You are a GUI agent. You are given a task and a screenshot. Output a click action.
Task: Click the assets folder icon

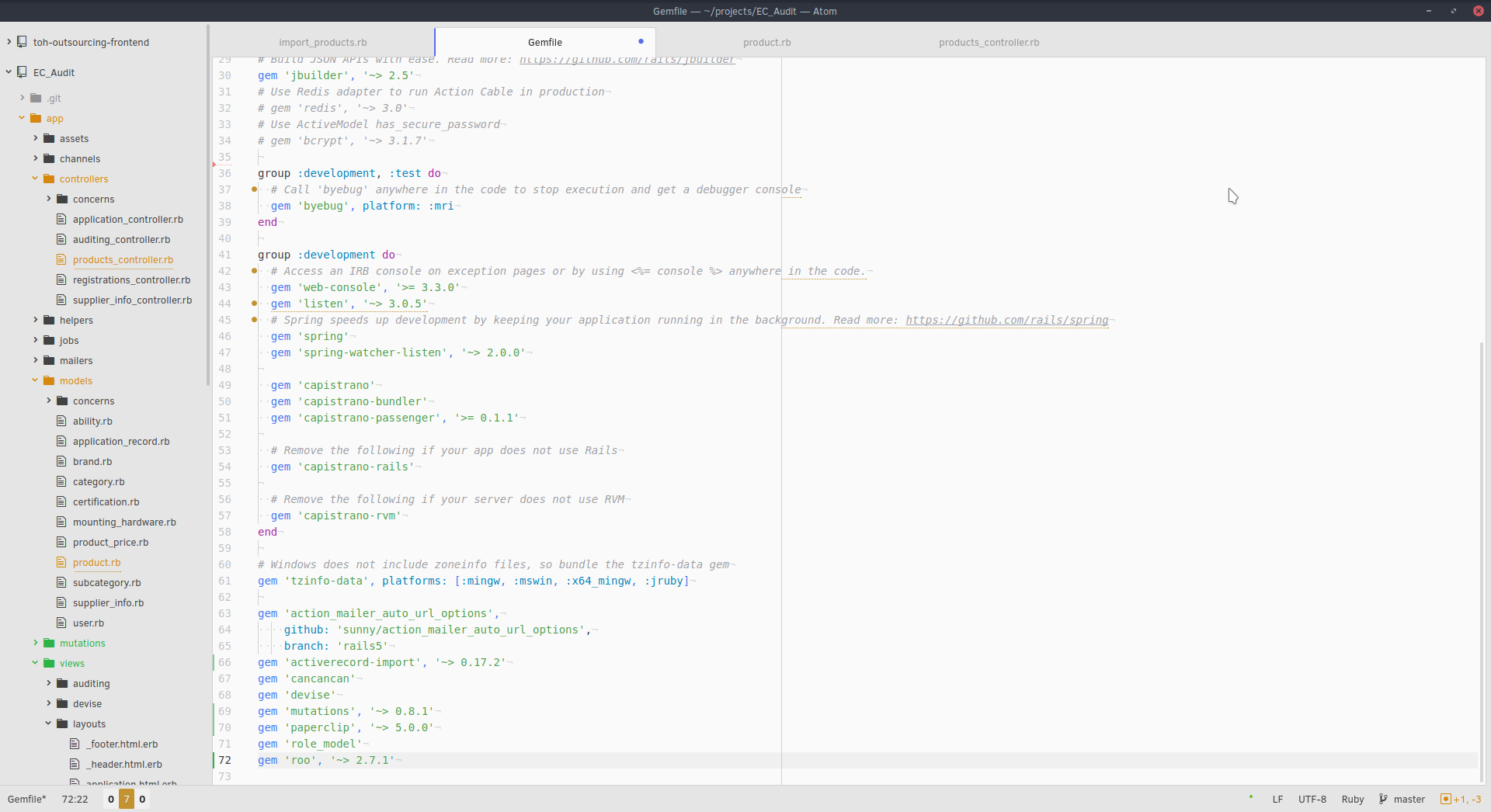[49, 138]
